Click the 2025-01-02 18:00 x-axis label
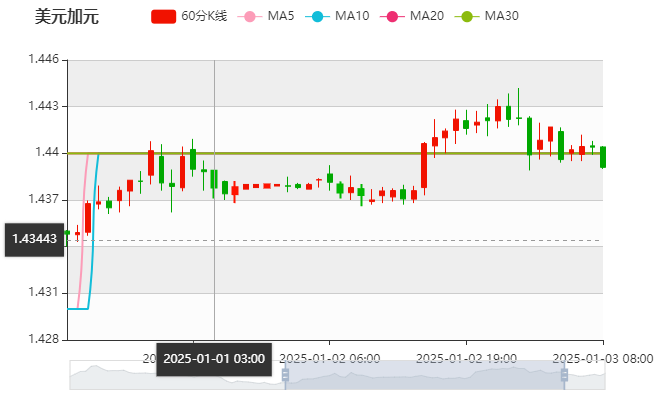Viewport: 670px width, 400px height. tap(465, 358)
